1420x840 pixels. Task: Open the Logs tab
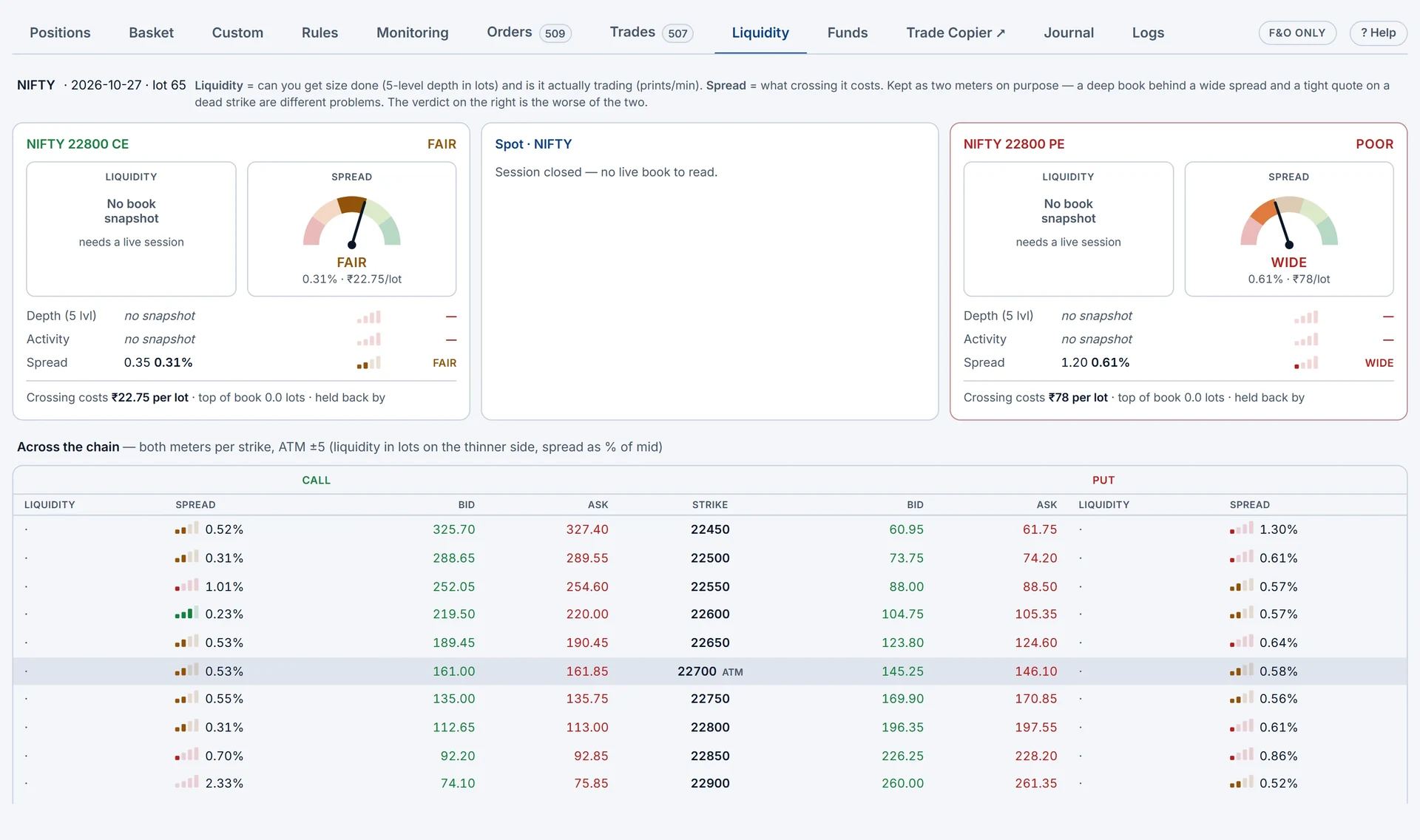point(1148,33)
